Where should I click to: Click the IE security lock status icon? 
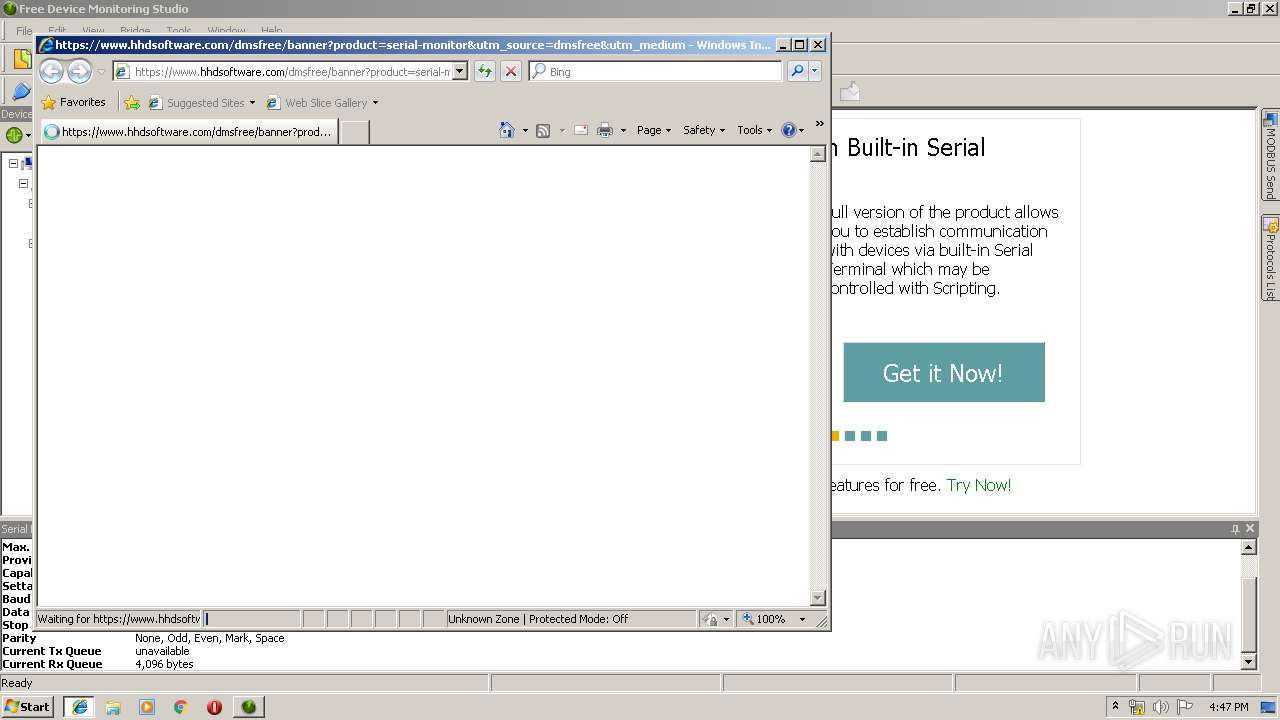pyautogui.click(x=710, y=619)
